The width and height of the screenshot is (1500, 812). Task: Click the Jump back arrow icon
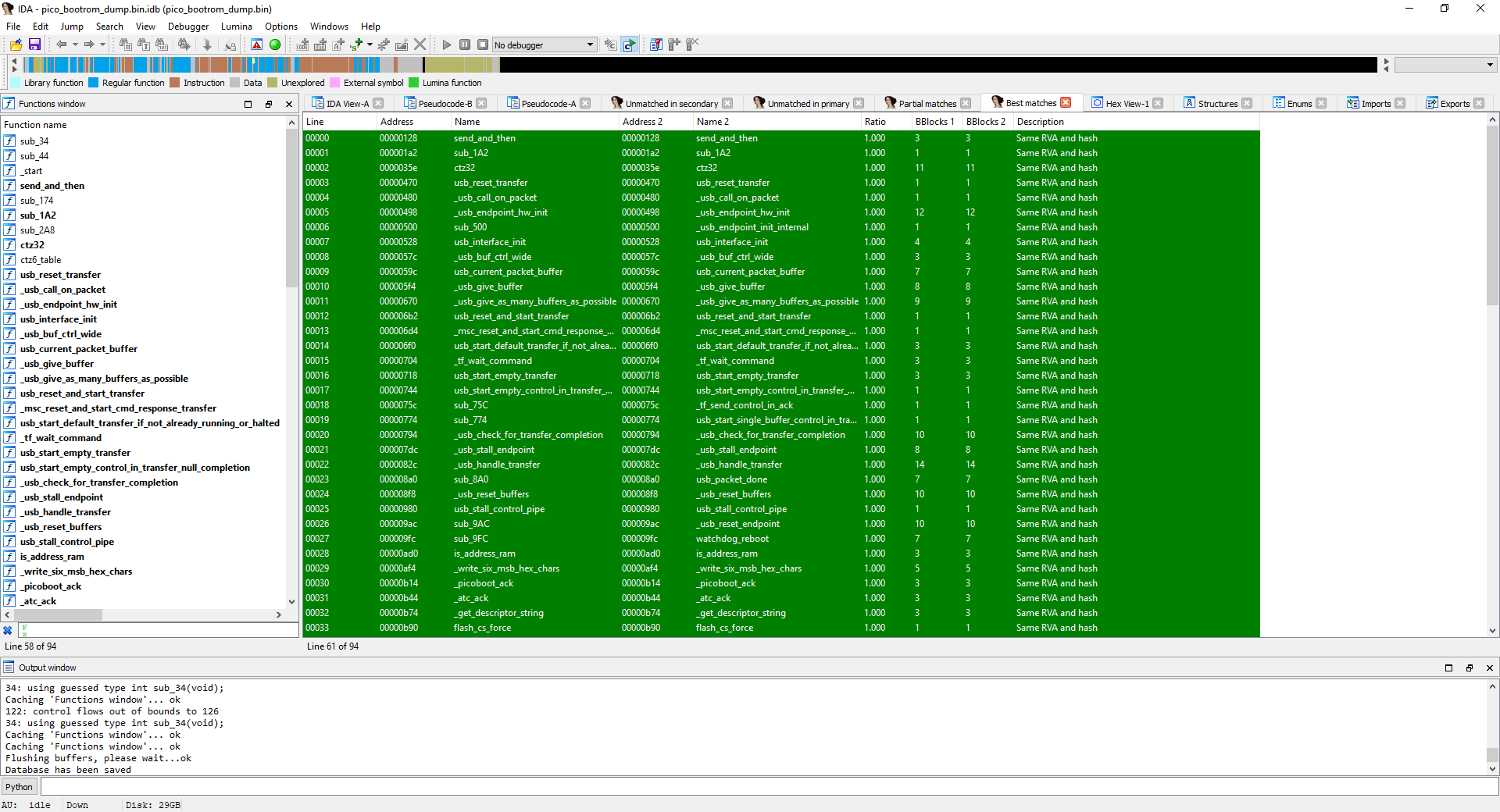click(x=61, y=45)
